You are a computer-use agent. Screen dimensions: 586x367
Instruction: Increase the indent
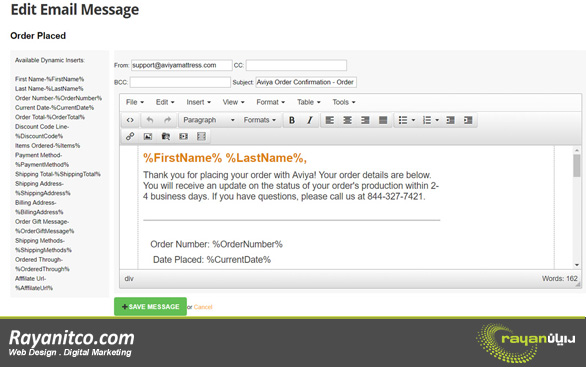pos(468,120)
